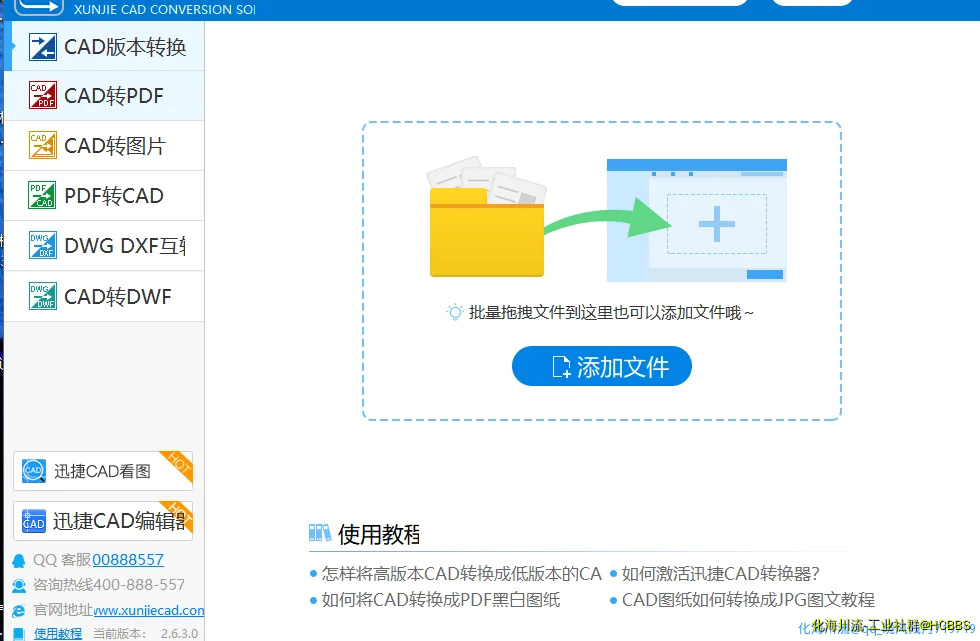The image size is (980, 641).
Task: Click the DWG to DWF icon
Action: [42, 296]
